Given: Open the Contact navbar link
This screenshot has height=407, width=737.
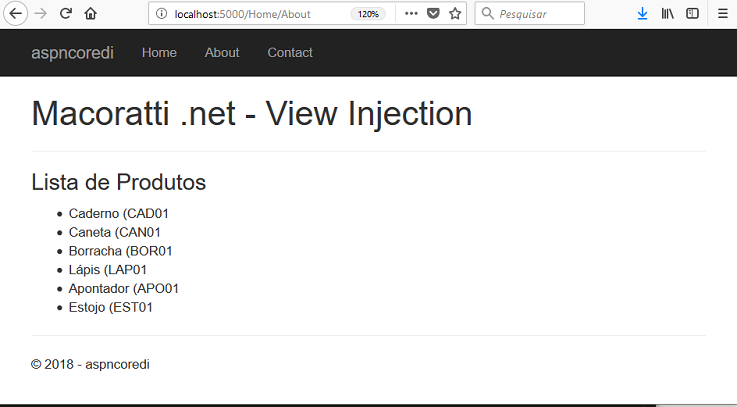Looking at the screenshot, I should 290,53.
